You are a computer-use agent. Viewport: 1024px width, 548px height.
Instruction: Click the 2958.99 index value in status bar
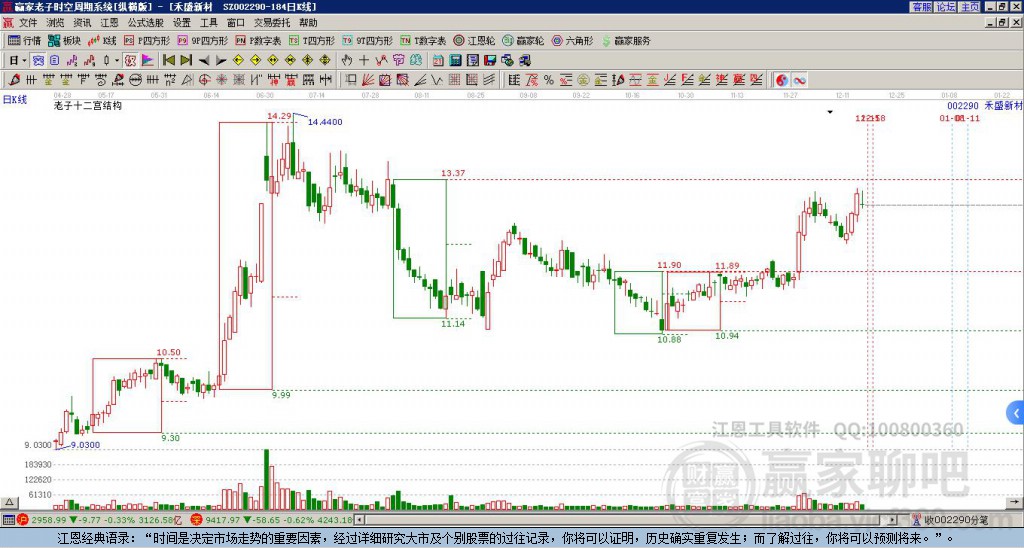(49, 520)
